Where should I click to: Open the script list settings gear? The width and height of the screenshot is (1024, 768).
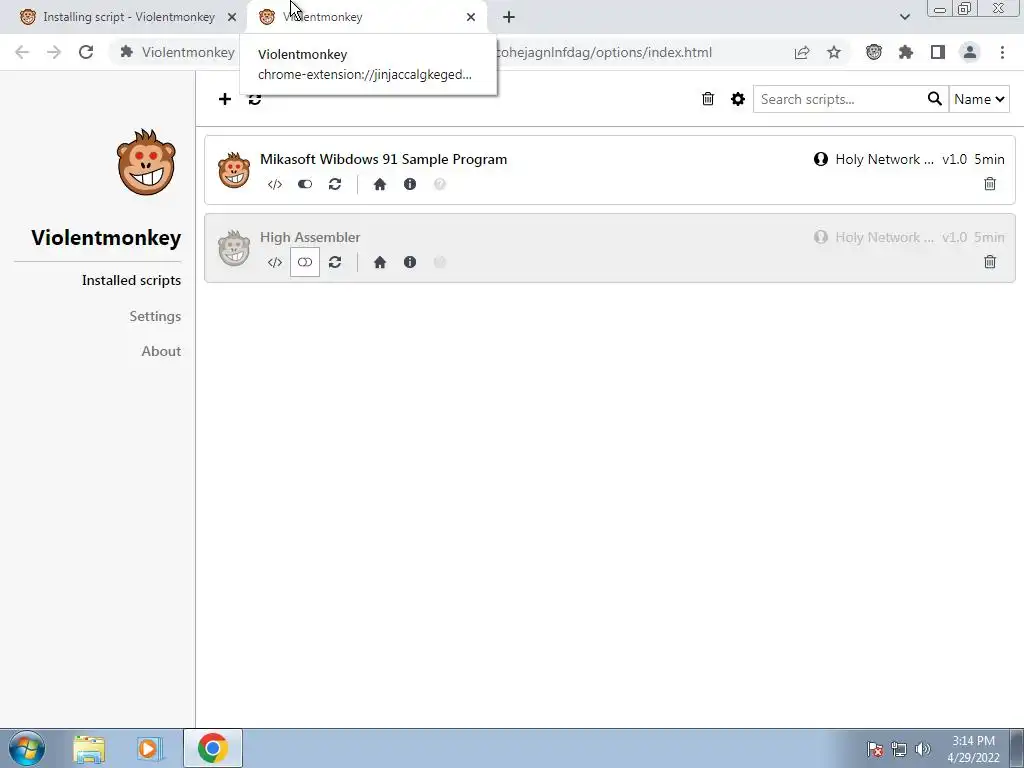[738, 99]
